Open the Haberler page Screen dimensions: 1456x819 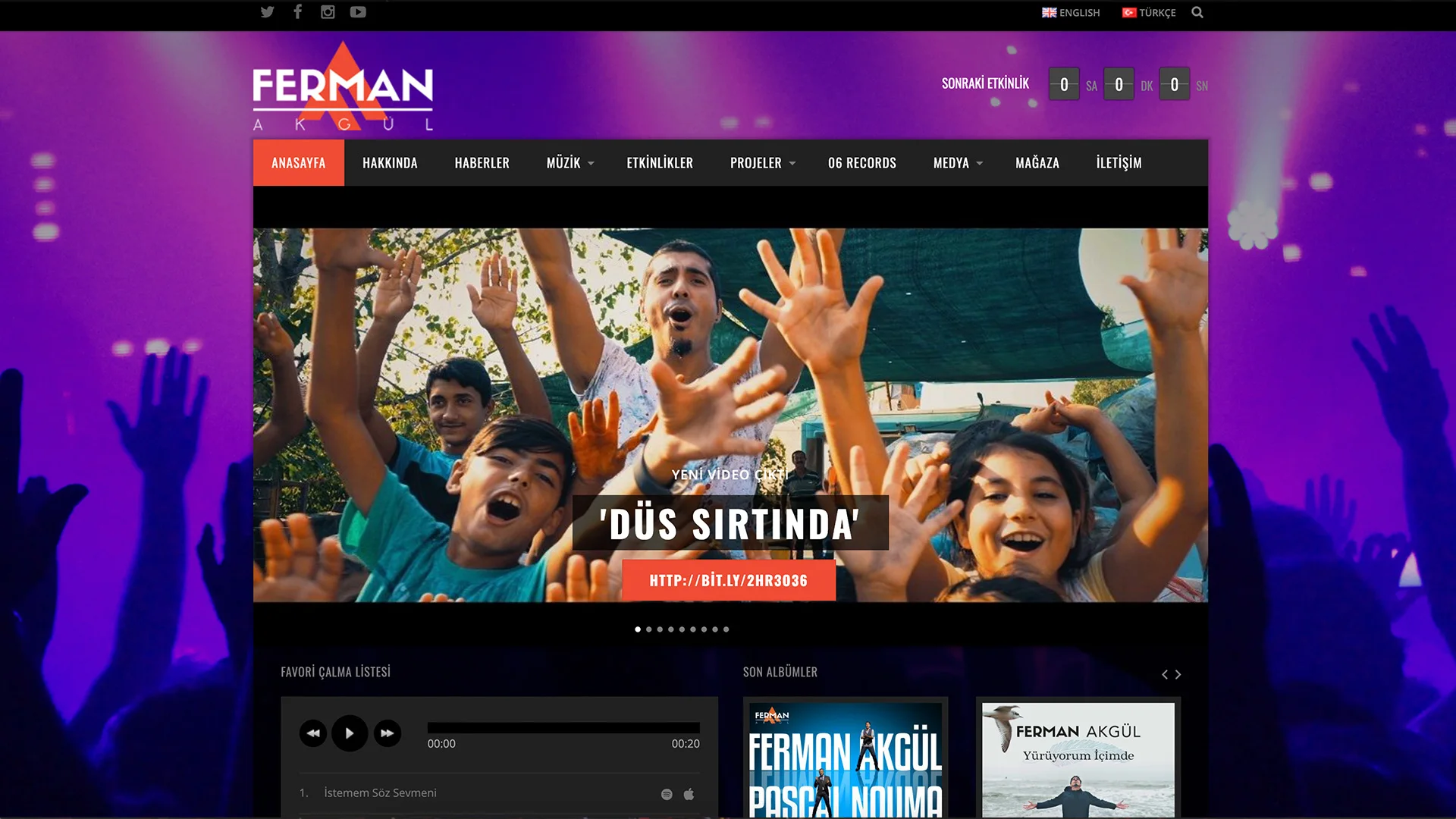click(x=482, y=163)
